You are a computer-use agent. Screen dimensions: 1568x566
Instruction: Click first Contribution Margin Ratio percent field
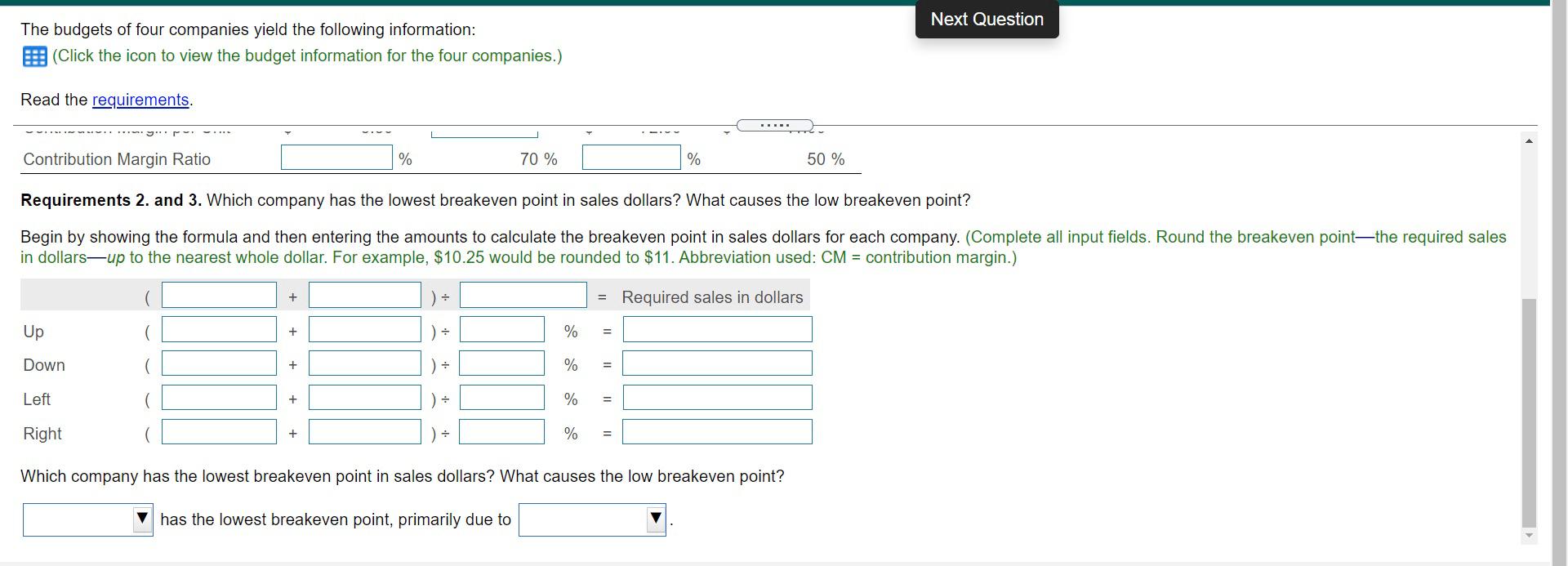336,158
